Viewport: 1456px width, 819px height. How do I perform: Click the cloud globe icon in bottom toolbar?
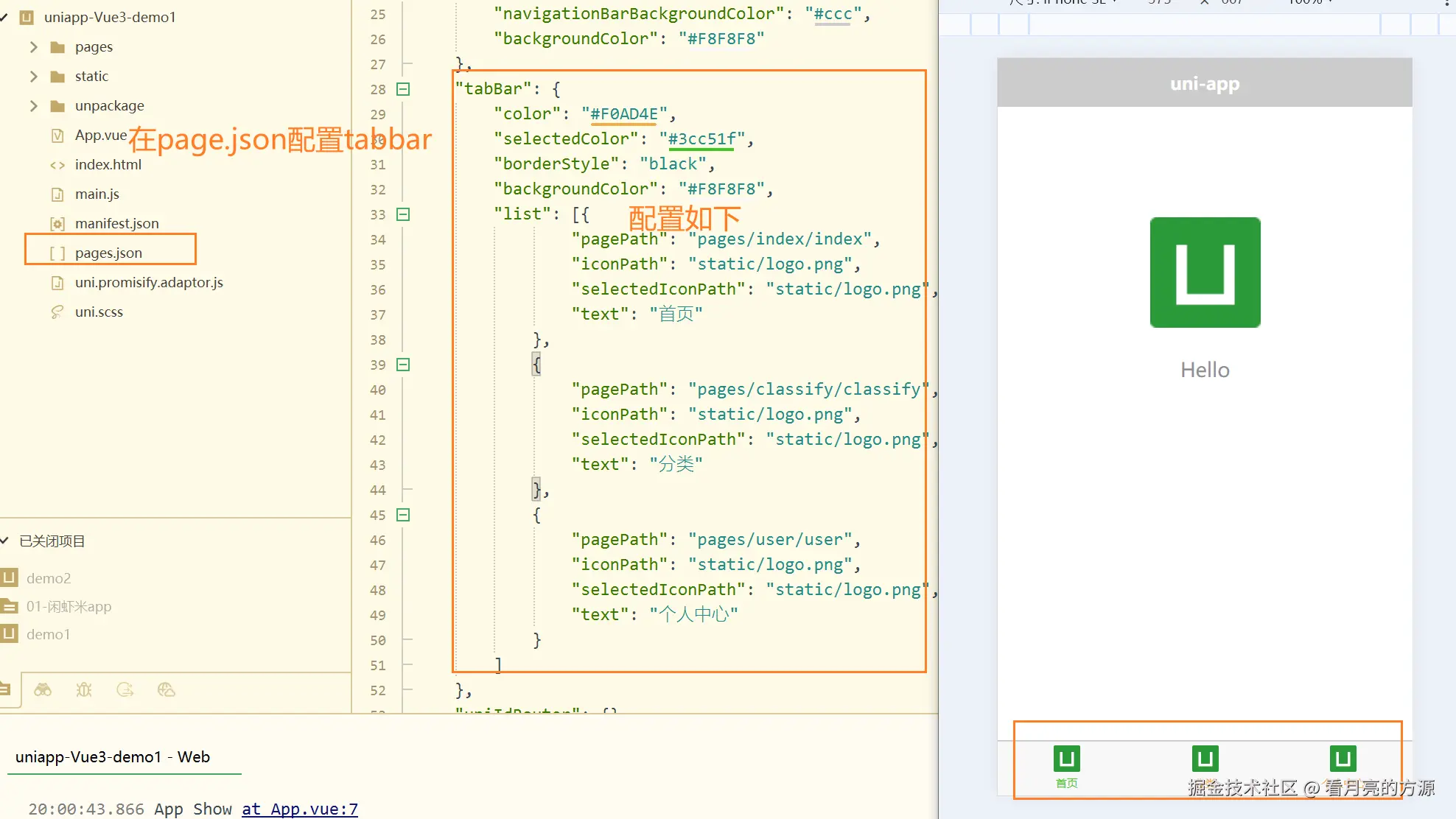pyautogui.click(x=167, y=689)
